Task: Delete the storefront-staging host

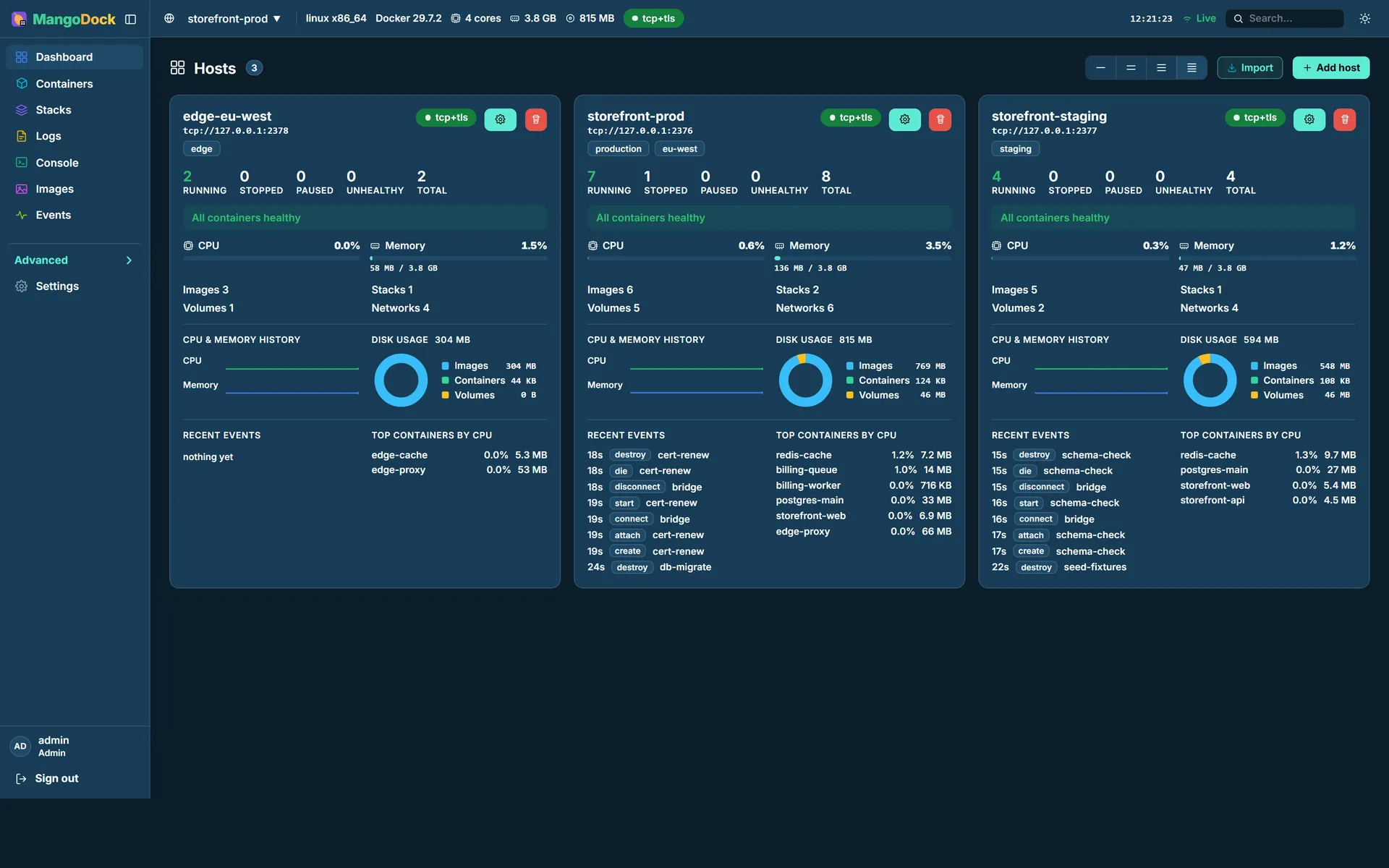Action: point(1344,119)
